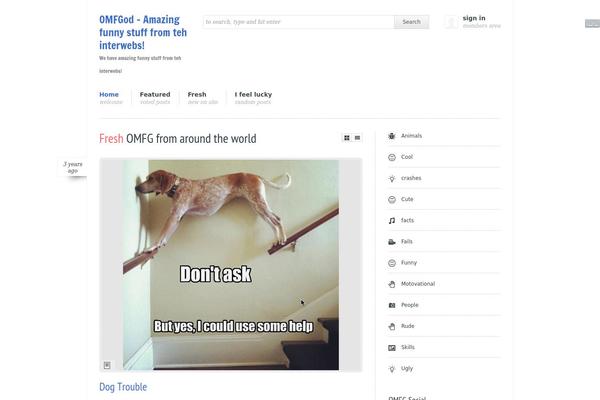
Task: Click the Cool category smiley icon
Action: point(392,157)
